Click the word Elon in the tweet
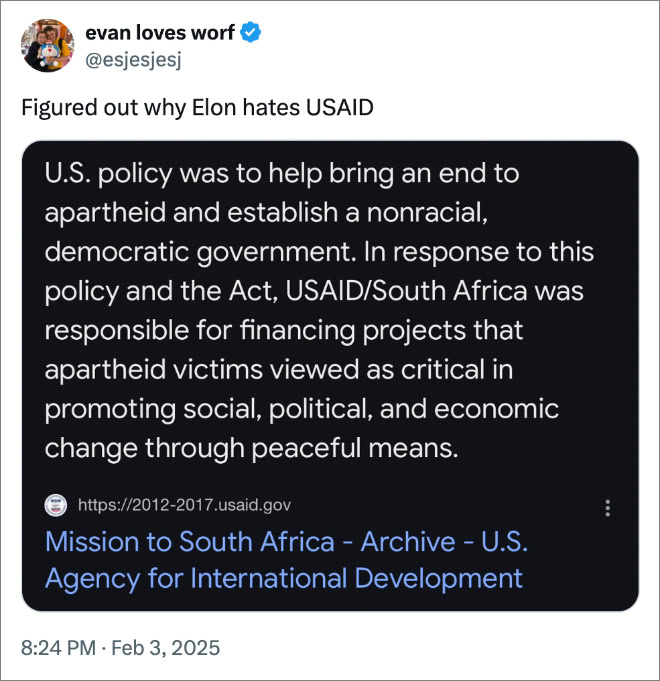This screenshot has height=681, width=660. pos(214,107)
